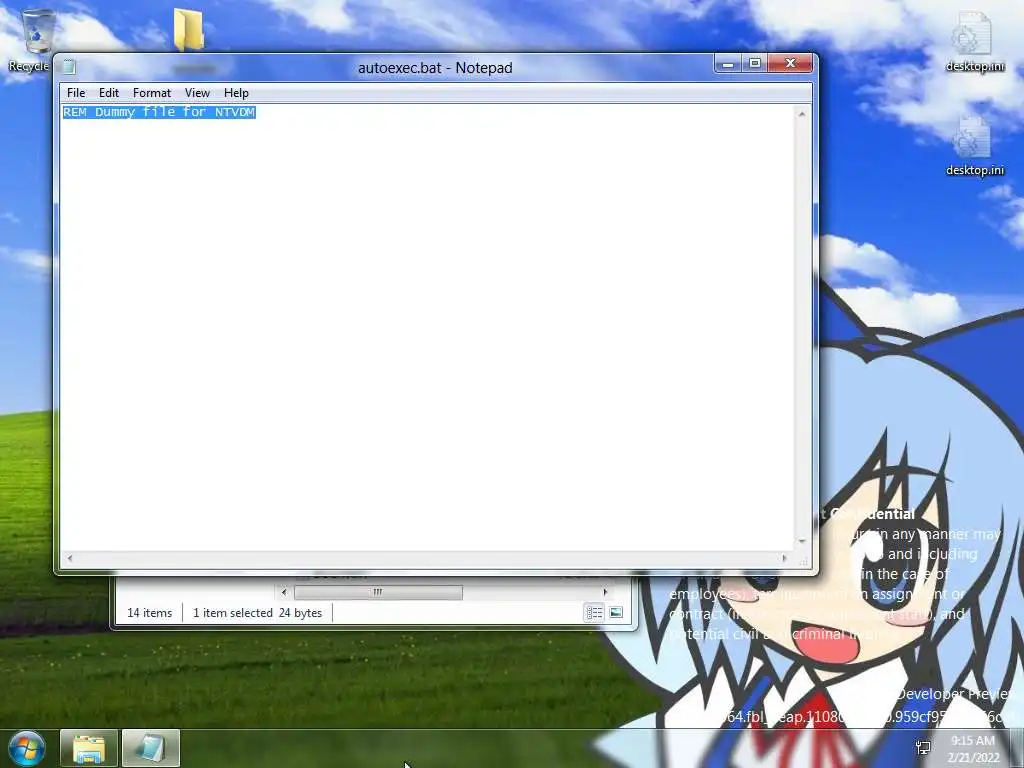Screen dimensions: 1024x768
Task: Click Notepad horizontal scrollbar left arrow
Action: tap(69, 558)
